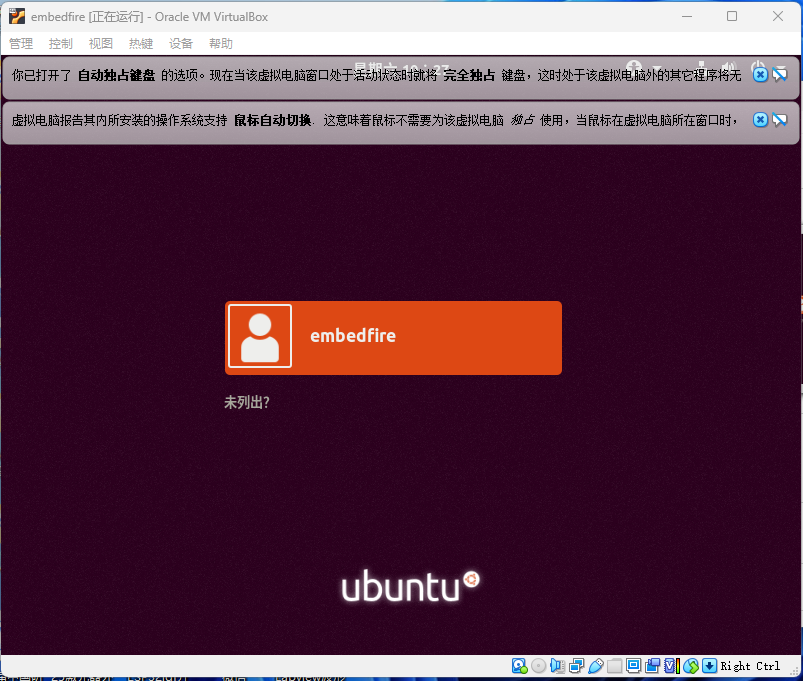Click the mouse integration status icon

(x=691, y=666)
